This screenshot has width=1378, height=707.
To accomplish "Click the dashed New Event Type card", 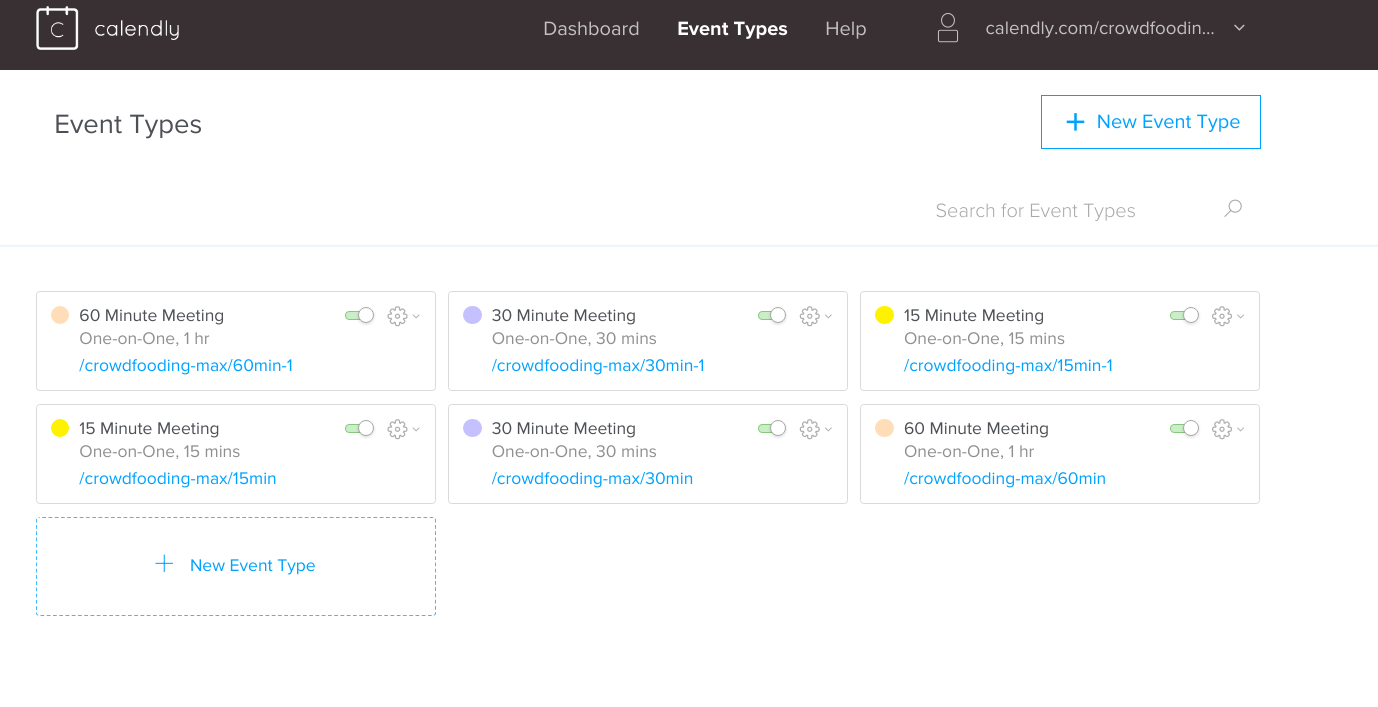I will pos(236,566).
